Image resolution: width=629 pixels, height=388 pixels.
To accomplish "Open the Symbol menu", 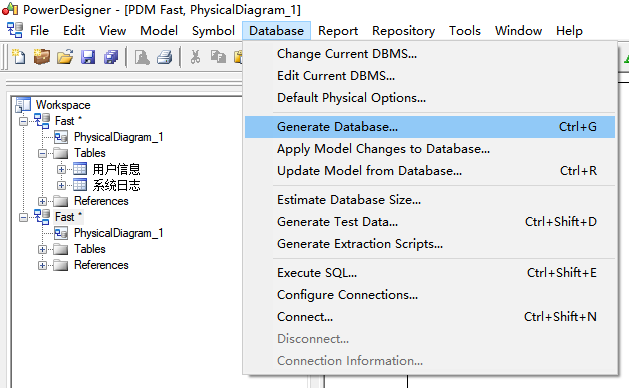I will coord(213,31).
